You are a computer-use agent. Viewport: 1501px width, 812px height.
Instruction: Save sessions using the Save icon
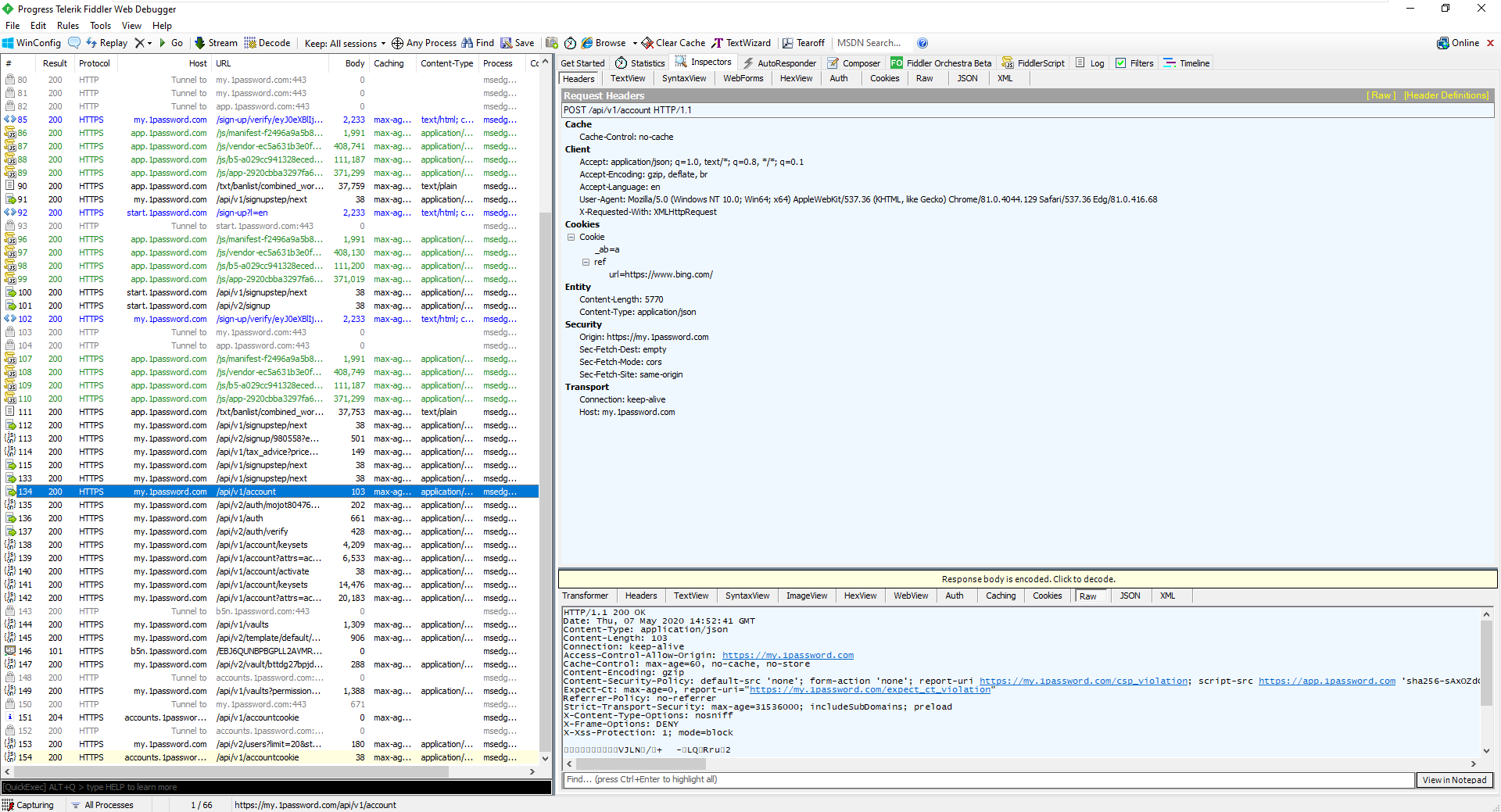(x=518, y=43)
